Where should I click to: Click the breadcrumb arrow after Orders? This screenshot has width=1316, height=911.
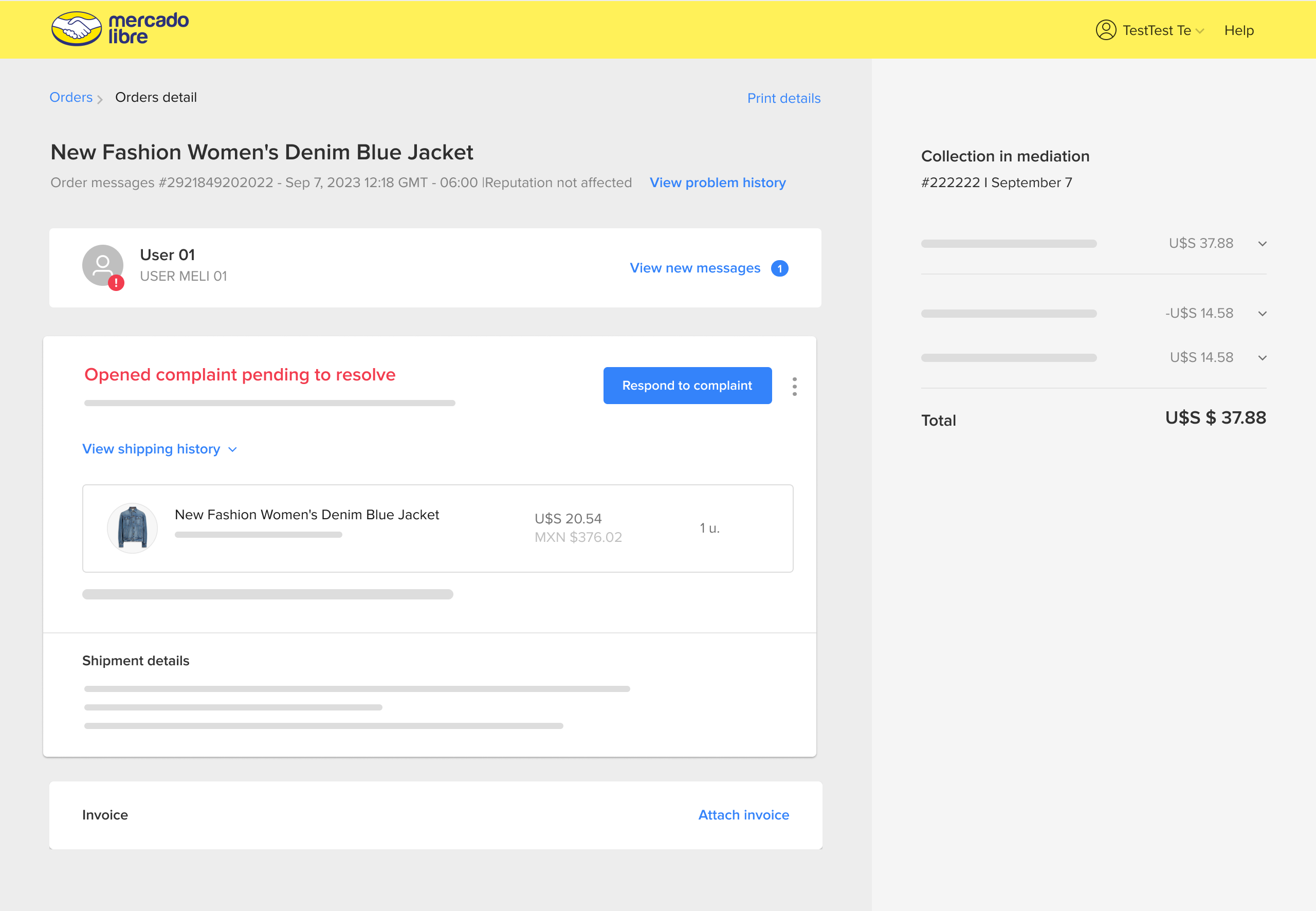coord(100,99)
